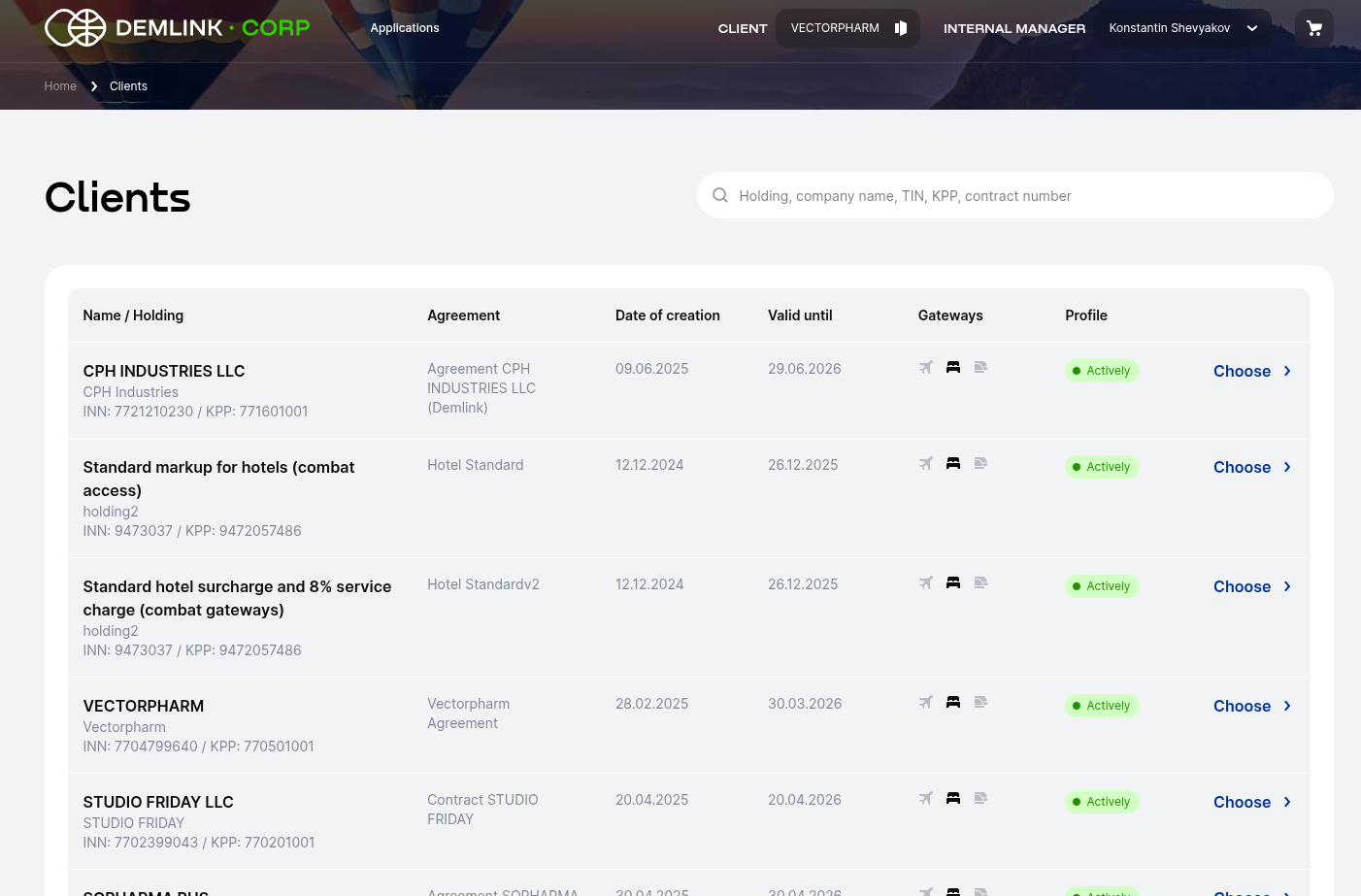Toggle the bed gateway for Standard markup row
The height and width of the screenshot is (896, 1361).
pyautogui.click(x=952, y=463)
